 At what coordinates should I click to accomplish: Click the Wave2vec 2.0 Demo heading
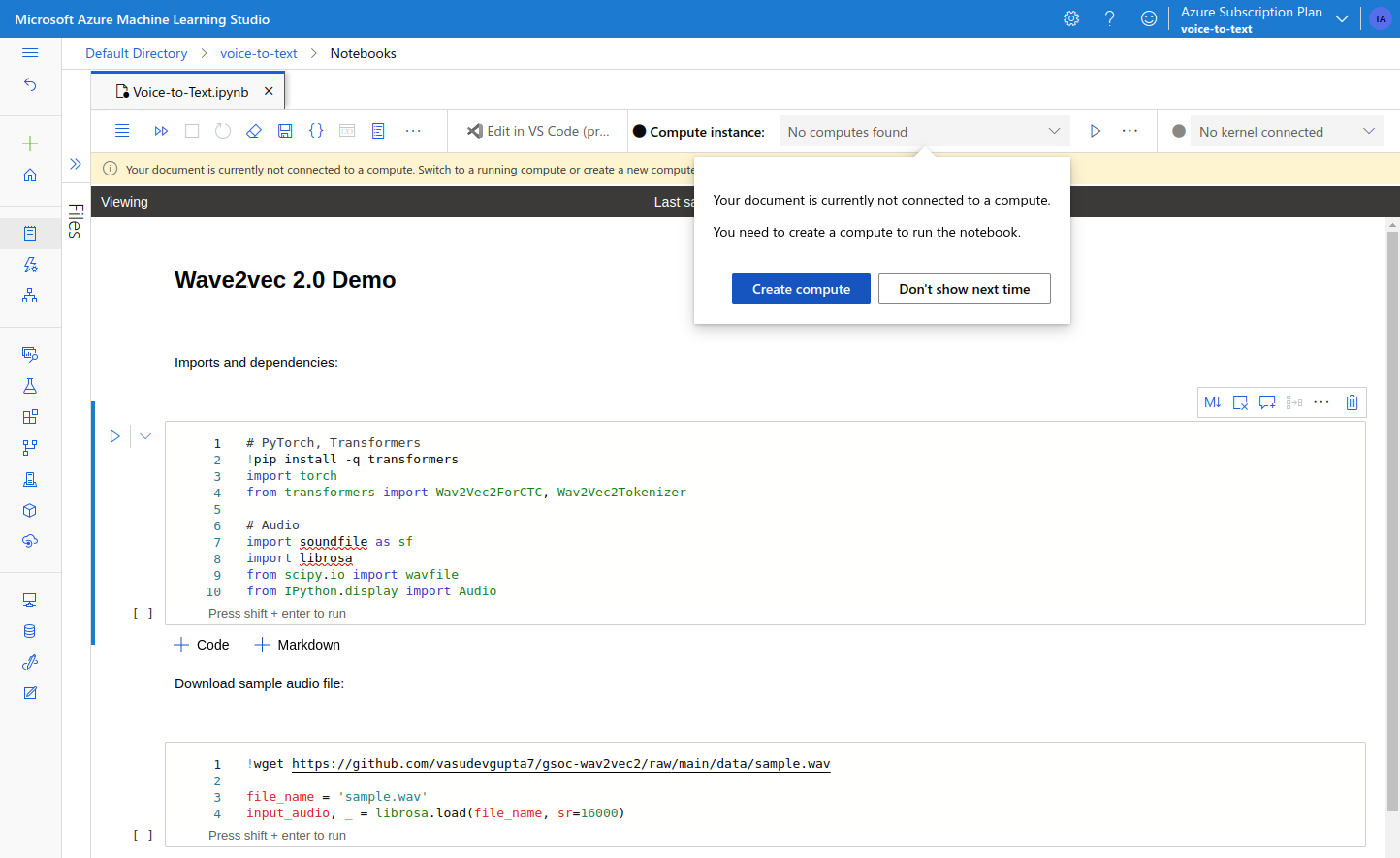(x=285, y=280)
